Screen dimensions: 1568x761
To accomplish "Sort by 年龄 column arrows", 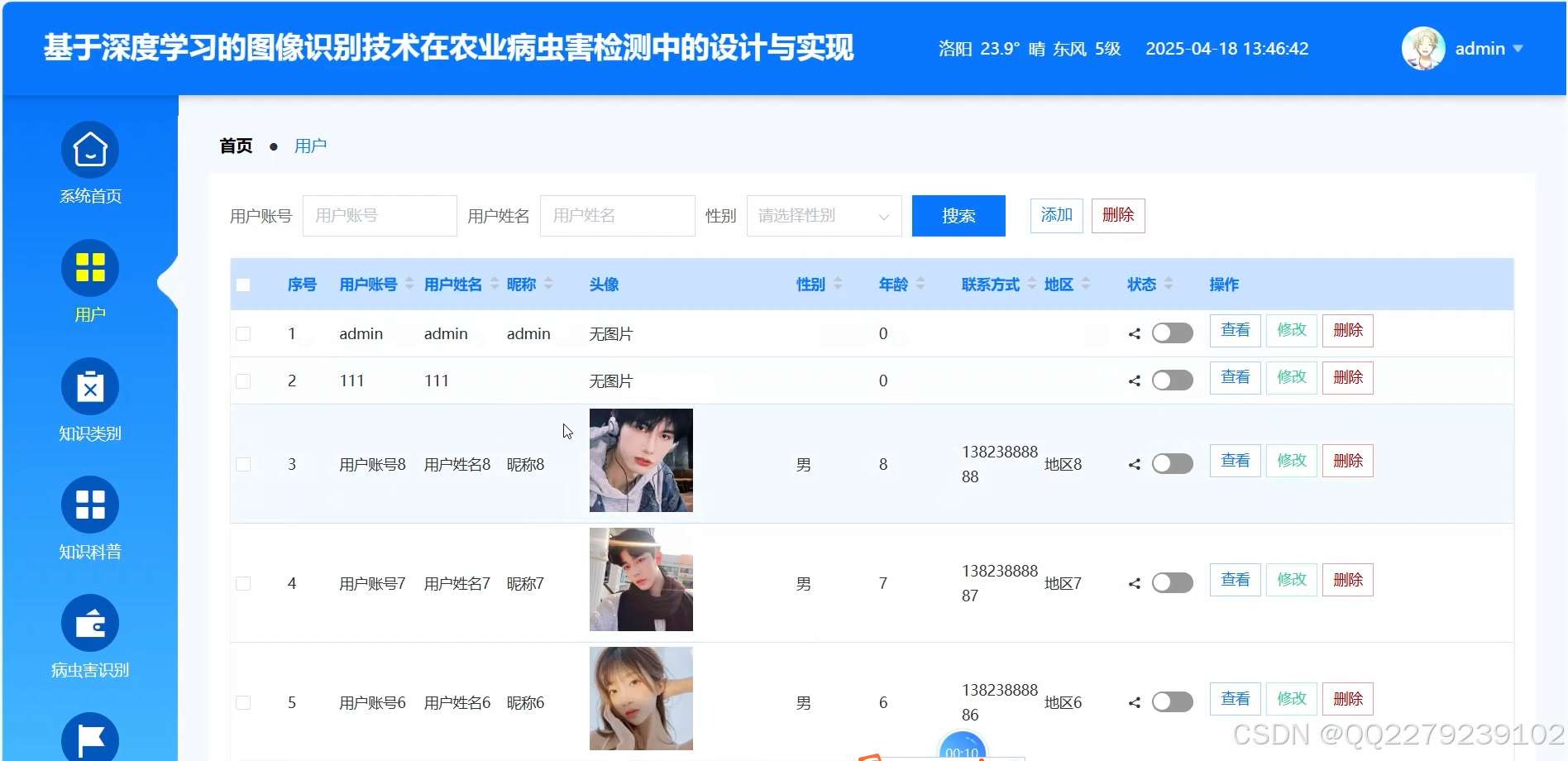I will 920,284.
